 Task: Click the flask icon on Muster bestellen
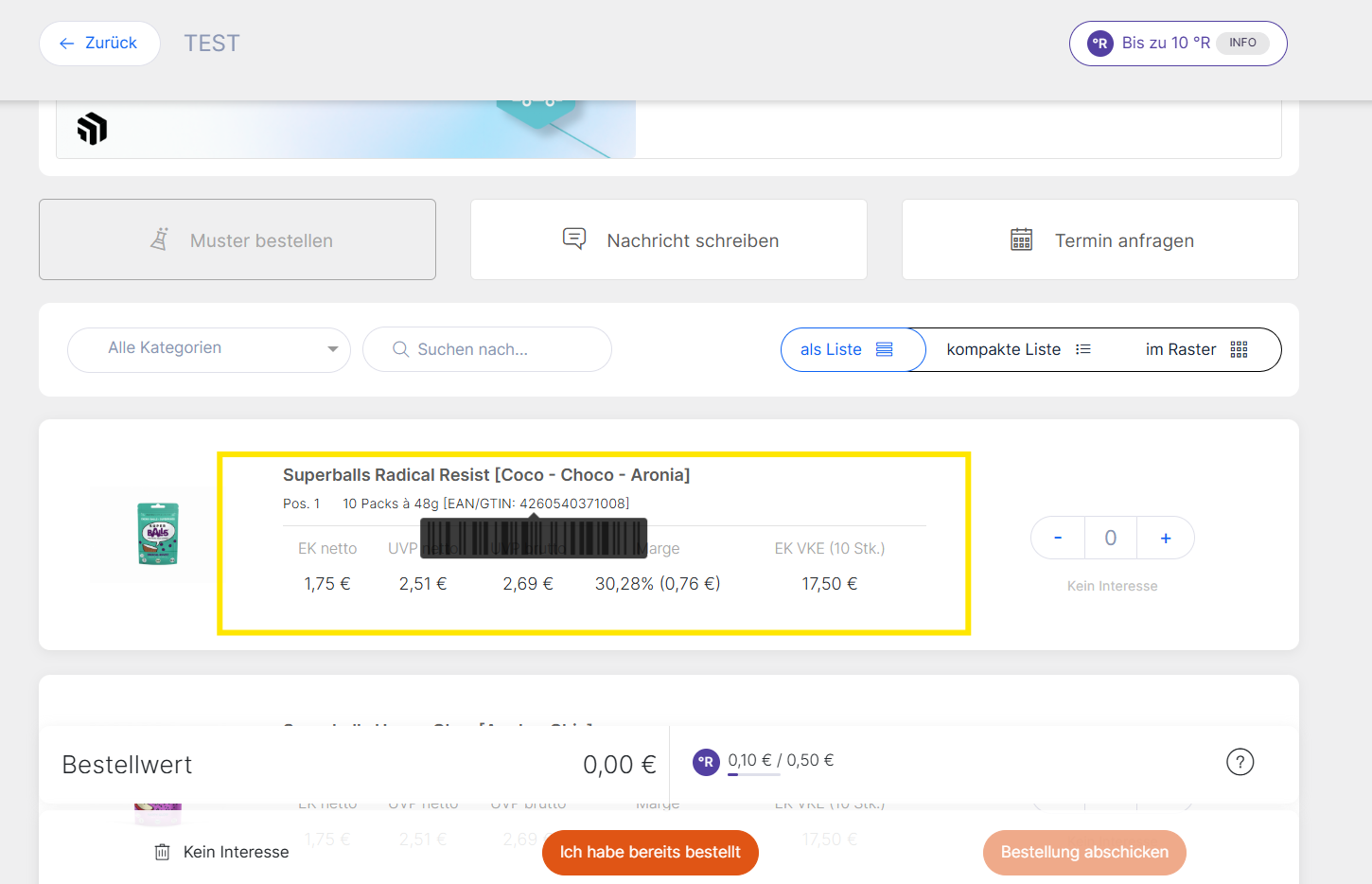pos(160,239)
